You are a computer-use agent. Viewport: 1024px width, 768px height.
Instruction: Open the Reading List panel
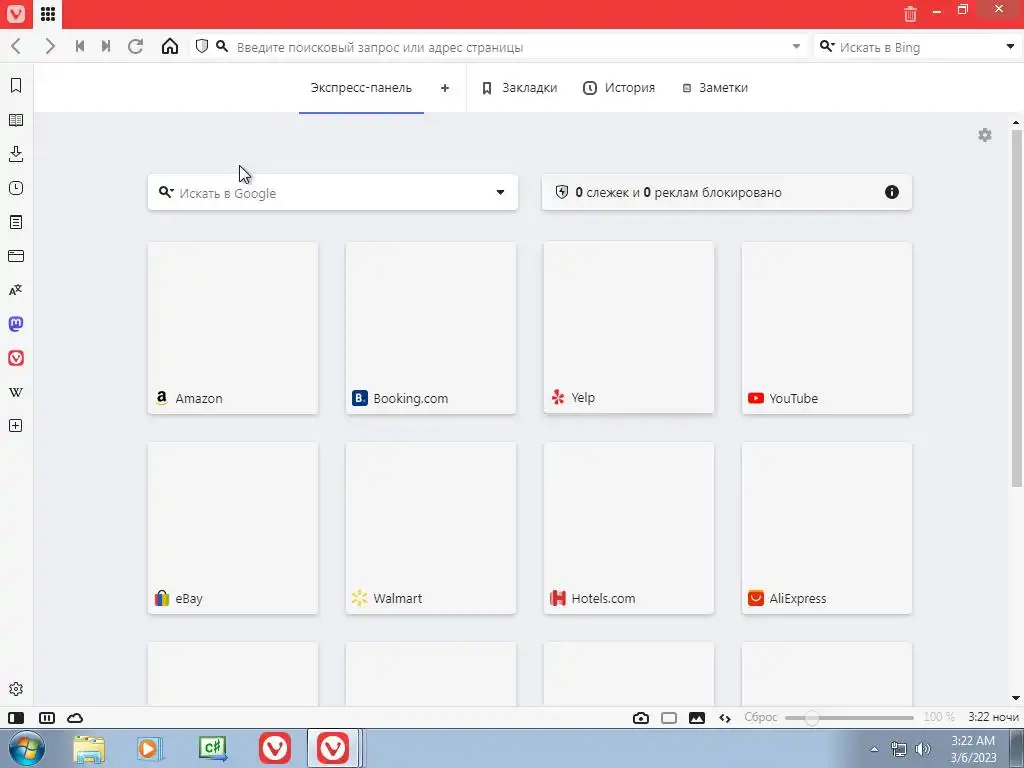tap(16, 120)
